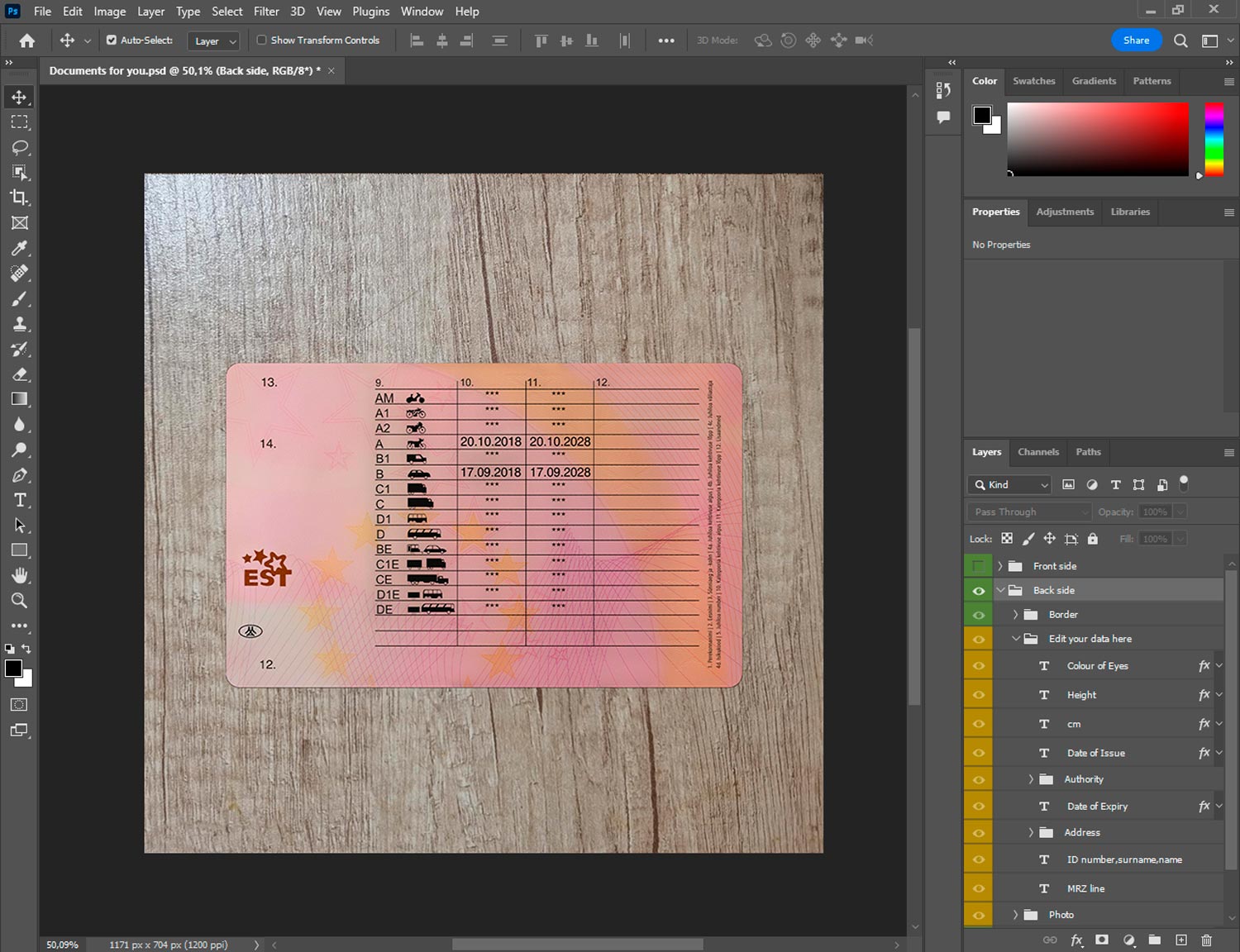Click the rainbow hue slider strip
This screenshot has height=952, width=1240.
[1214, 139]
